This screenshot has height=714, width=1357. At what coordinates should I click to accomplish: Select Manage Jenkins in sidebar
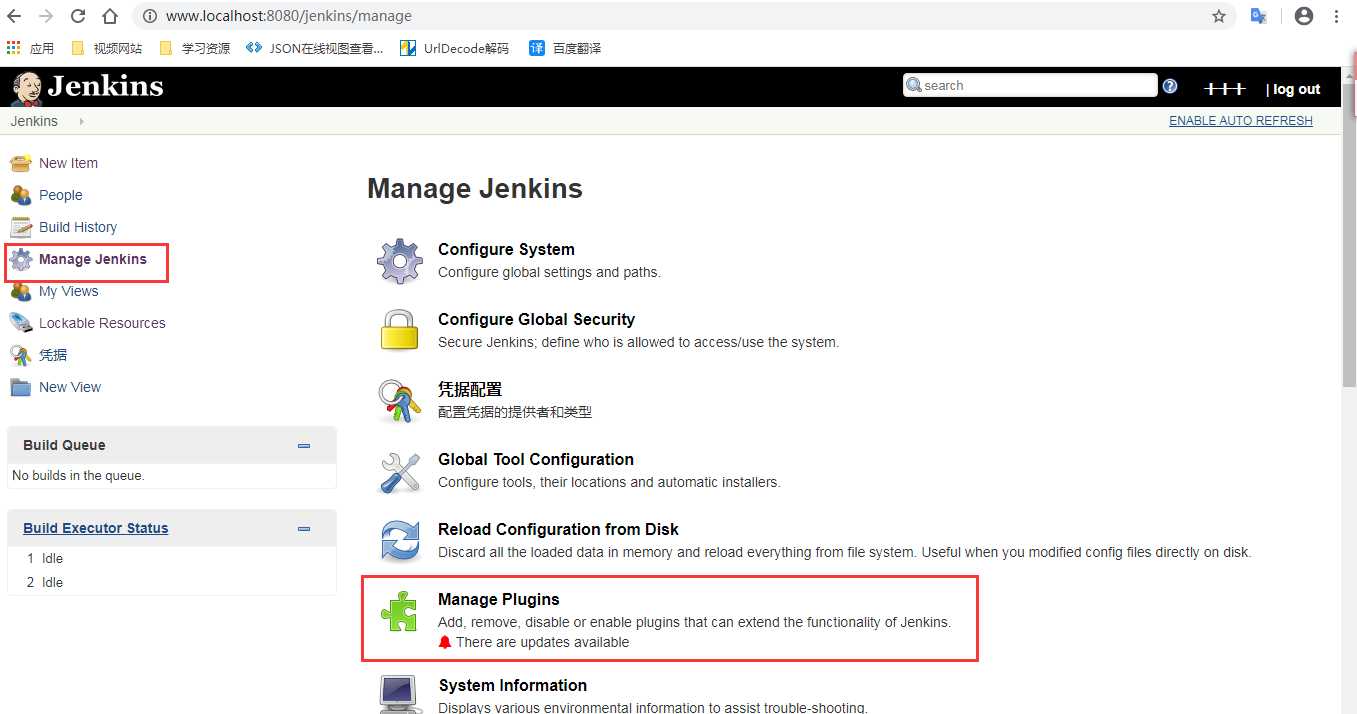point(93,259)
